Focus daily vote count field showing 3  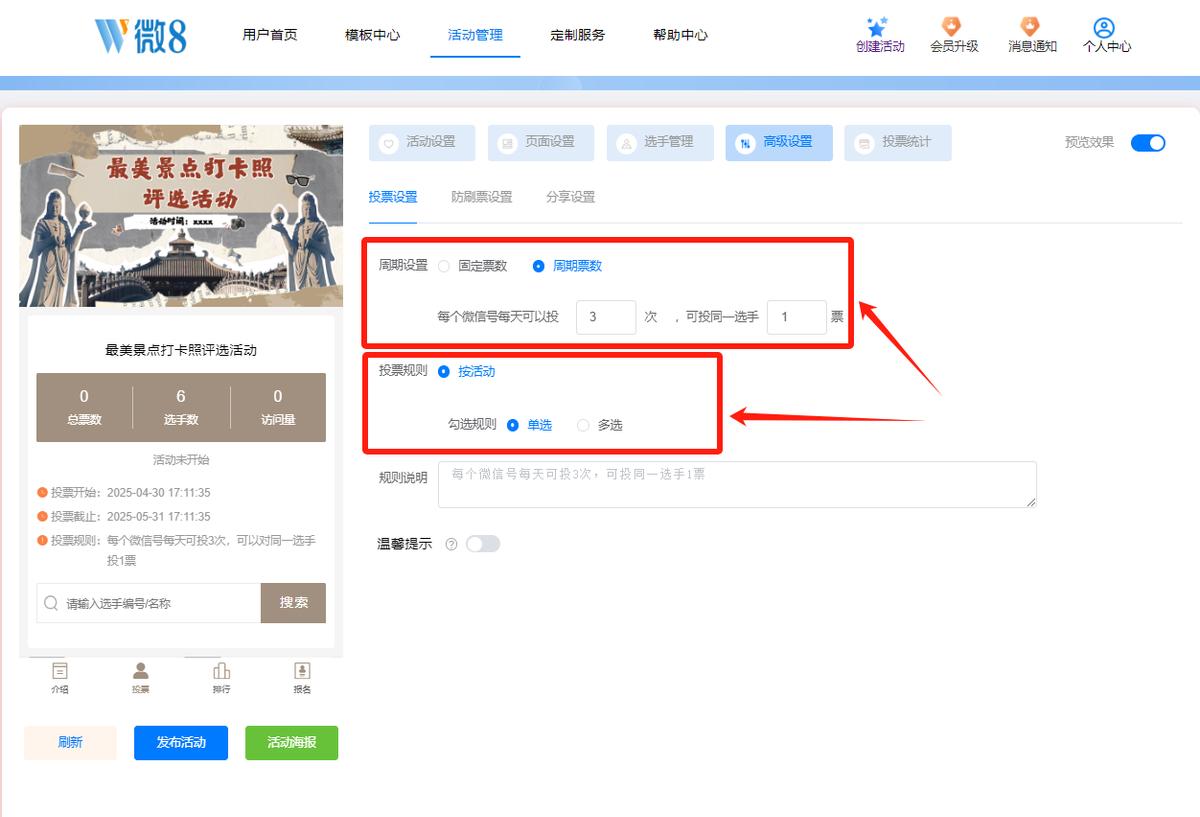click(606, 317)
